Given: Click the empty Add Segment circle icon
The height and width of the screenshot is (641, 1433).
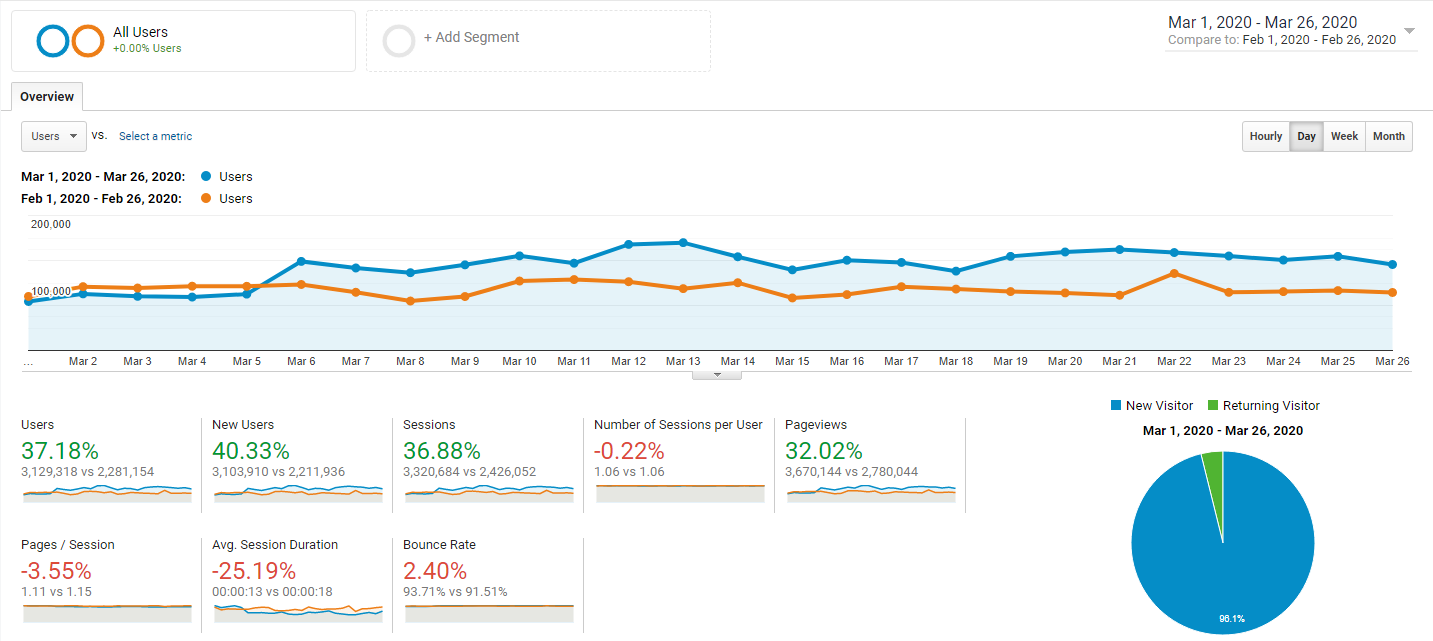Looking at the screenshot, I should (399, 41).
